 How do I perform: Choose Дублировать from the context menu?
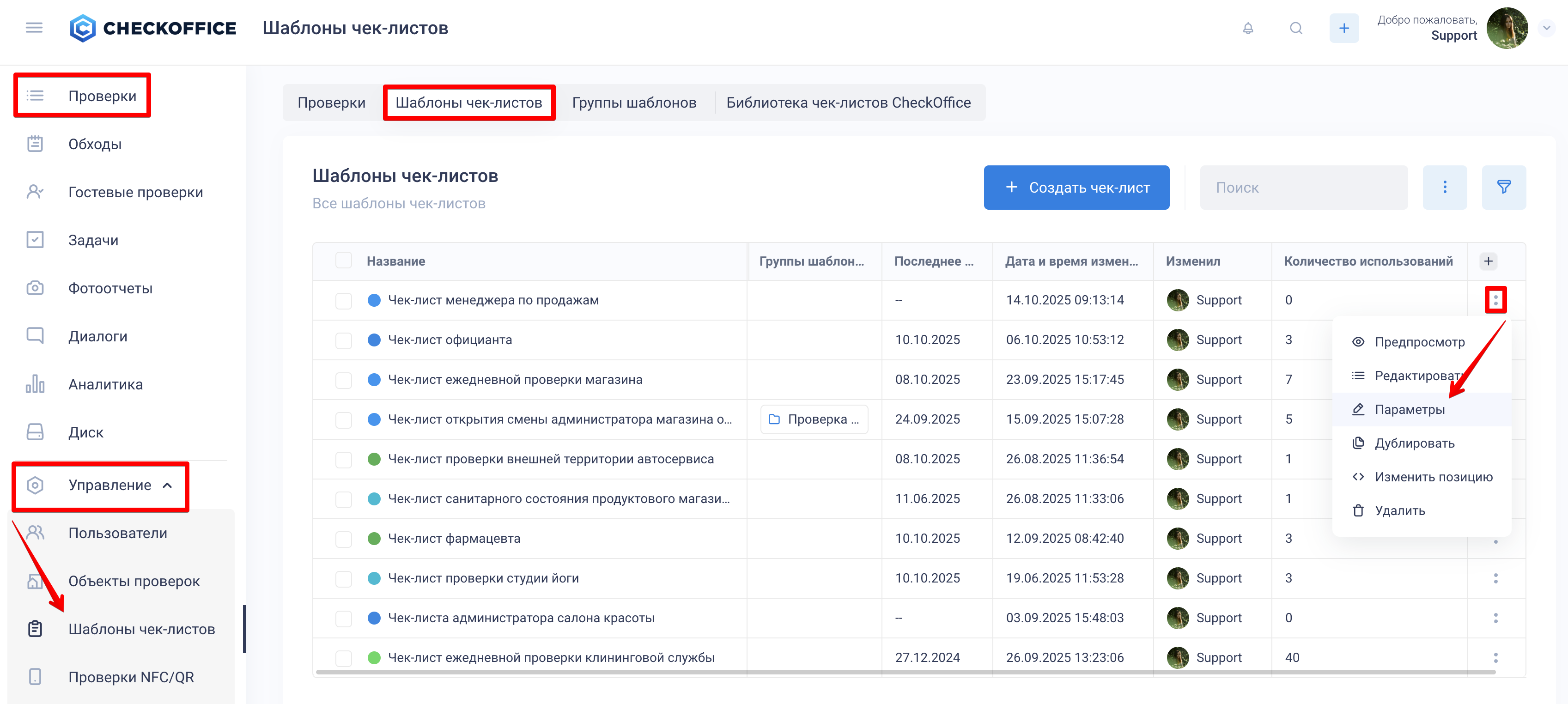pyautogui.click(x=1414, y=443)
